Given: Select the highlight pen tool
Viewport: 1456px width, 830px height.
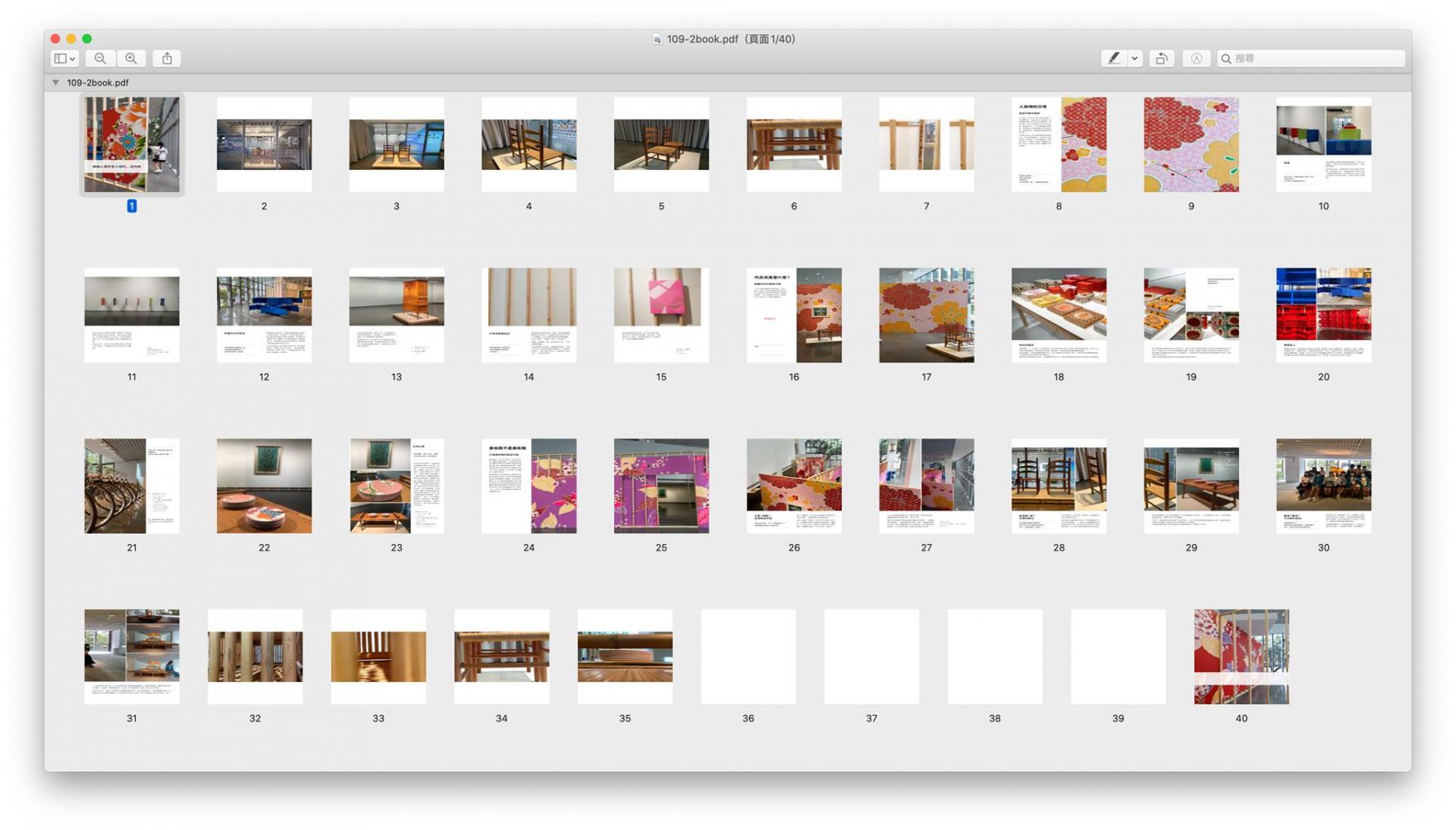Looking at the screenshot, I should pos(1113,58).
